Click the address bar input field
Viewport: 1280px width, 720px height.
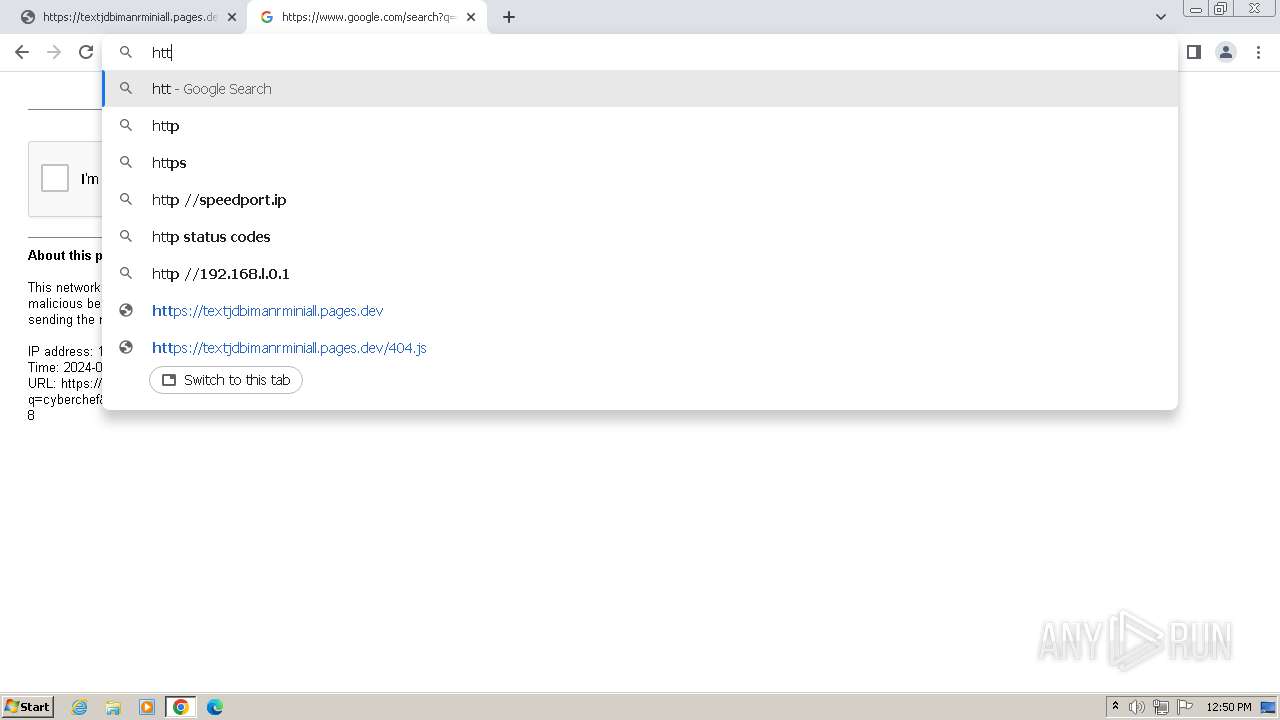pos(640,52)
